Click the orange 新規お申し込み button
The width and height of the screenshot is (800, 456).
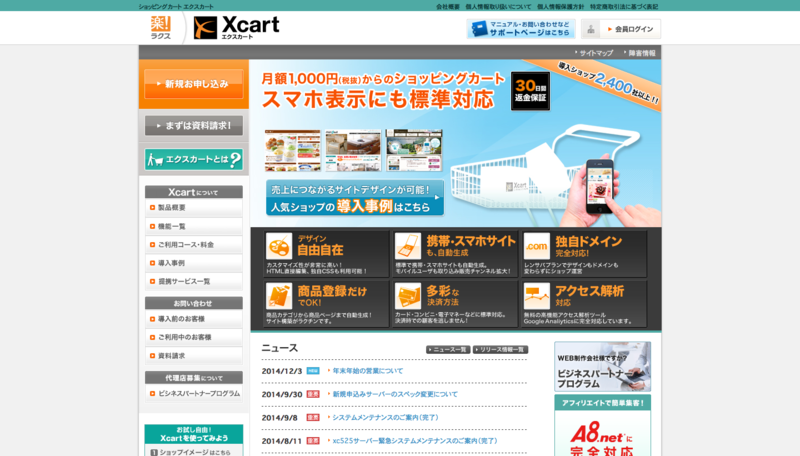[x=194, y=84]
